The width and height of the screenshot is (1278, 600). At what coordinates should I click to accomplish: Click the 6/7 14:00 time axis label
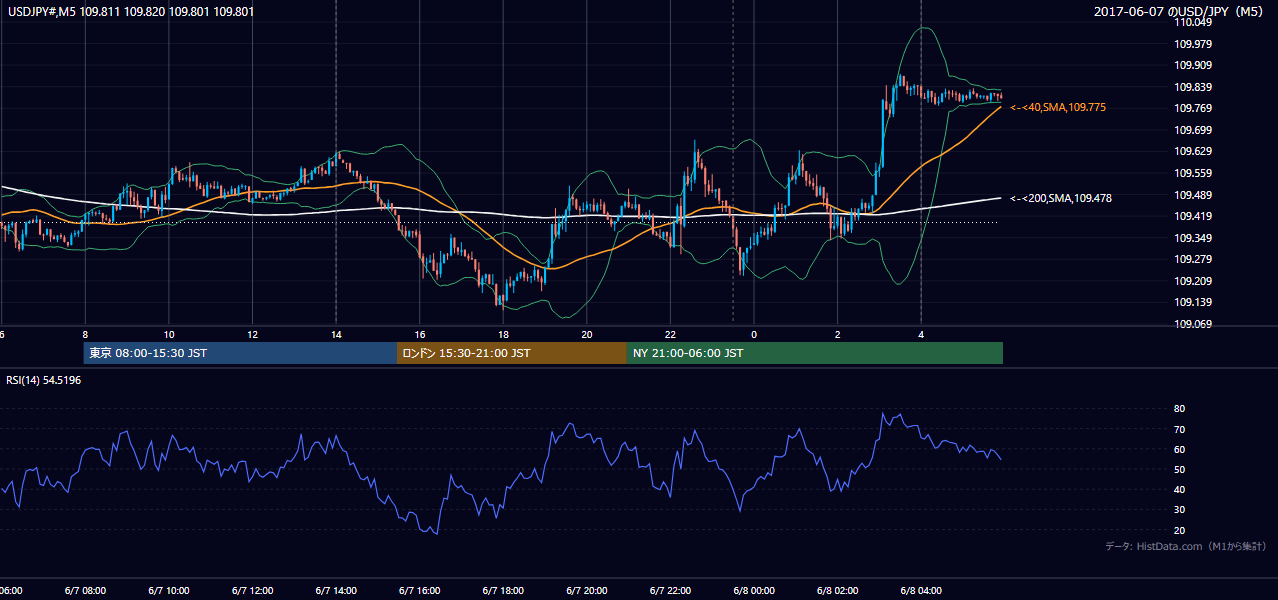pos(336,591)
